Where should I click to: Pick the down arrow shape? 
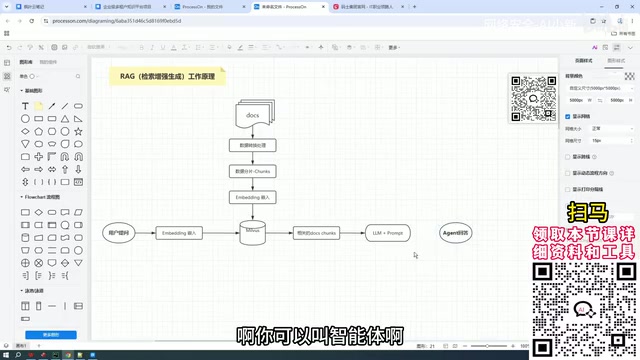[x=78, y=169]
